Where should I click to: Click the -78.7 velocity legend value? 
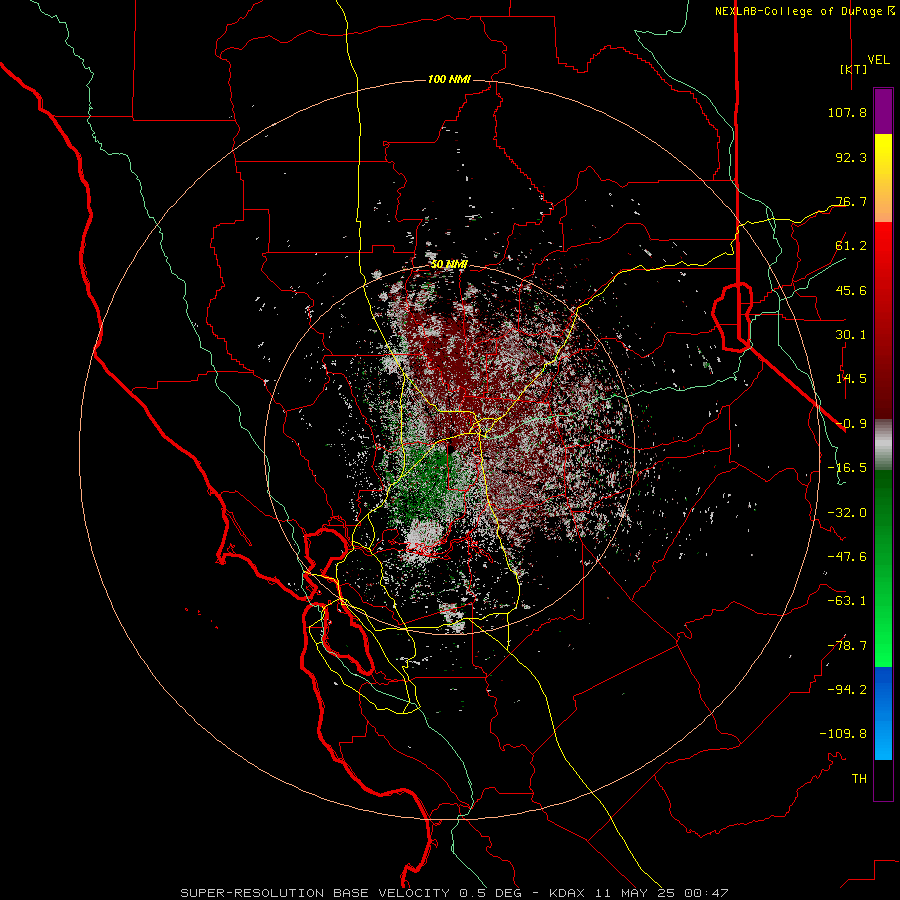click(x=847, y=646)
